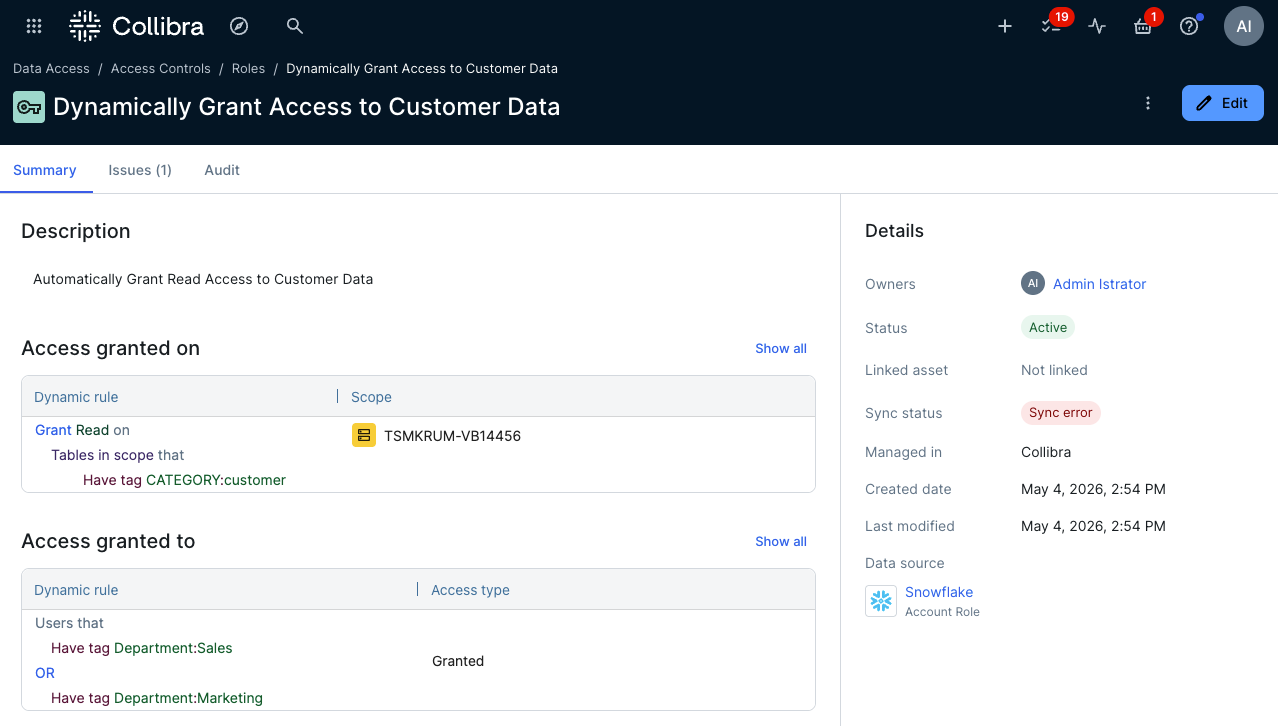Click the Account Role text under Snowflake
The image size is (1278, 726).
tap(942, 612)
